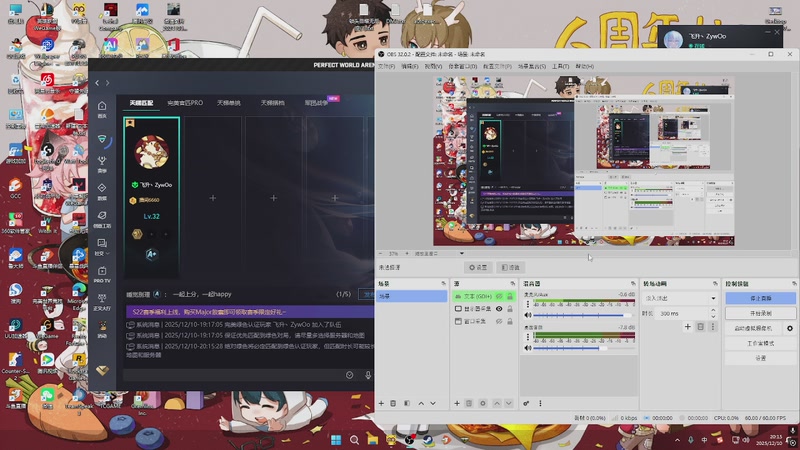Click the purple S22 season announcement banner

(250, 312)
